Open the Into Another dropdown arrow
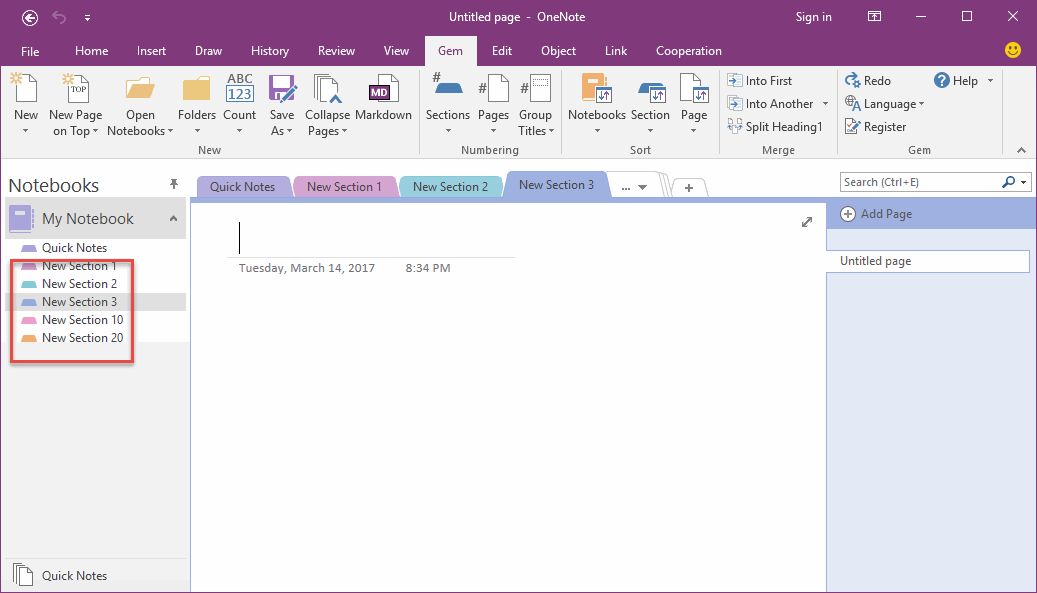The width and height of the screenshot is (1037, 593). [825, 104]
